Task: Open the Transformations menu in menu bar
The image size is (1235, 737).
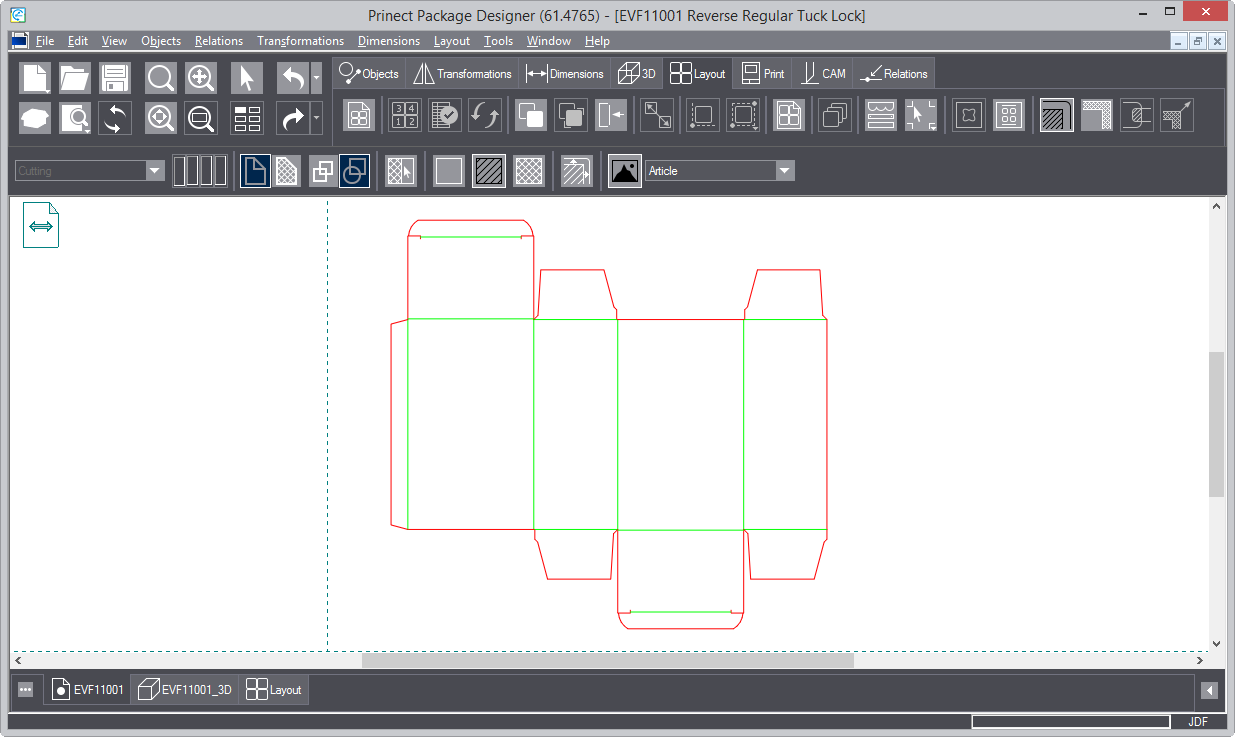Action: [x=300, y=41]
